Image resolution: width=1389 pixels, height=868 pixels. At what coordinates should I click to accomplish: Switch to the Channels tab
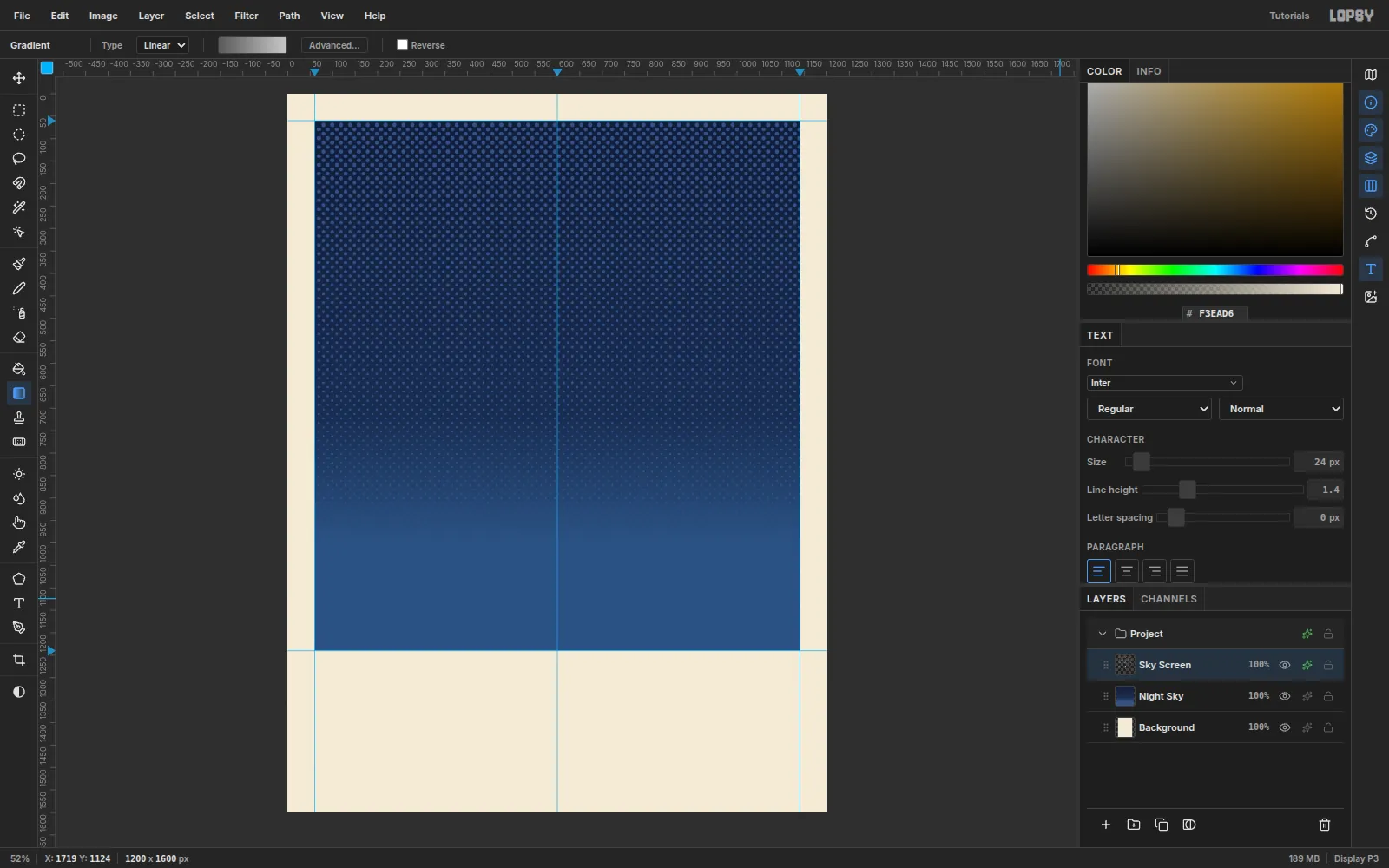(1168, 599)
